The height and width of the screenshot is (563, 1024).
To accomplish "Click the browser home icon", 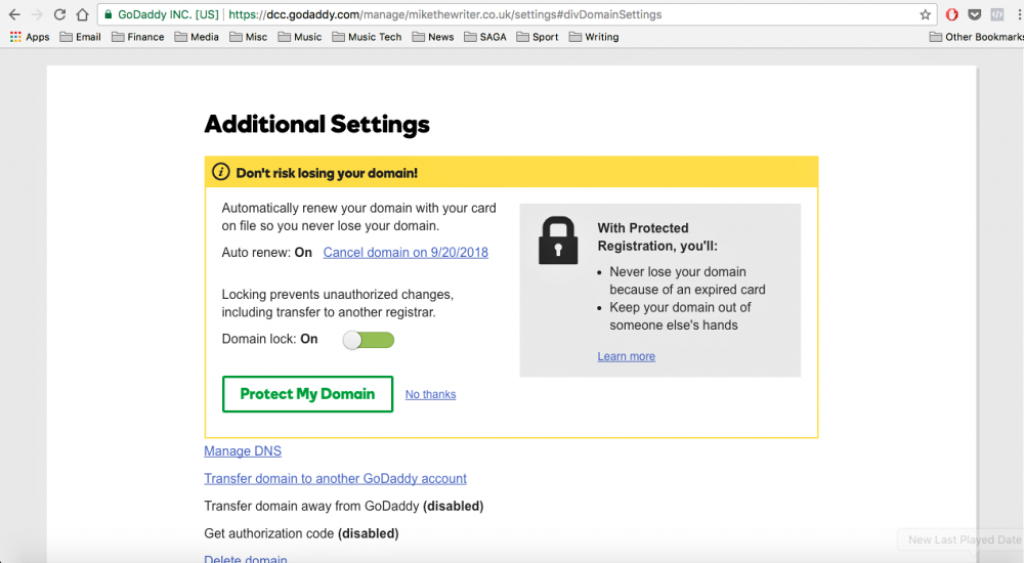I will 82,15.
